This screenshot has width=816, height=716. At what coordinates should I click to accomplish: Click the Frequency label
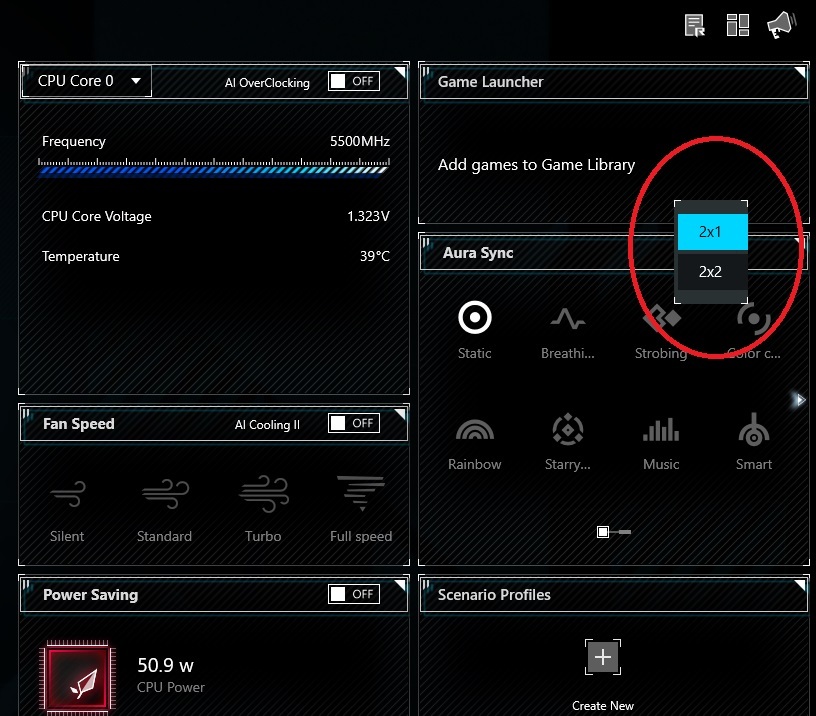74,142
